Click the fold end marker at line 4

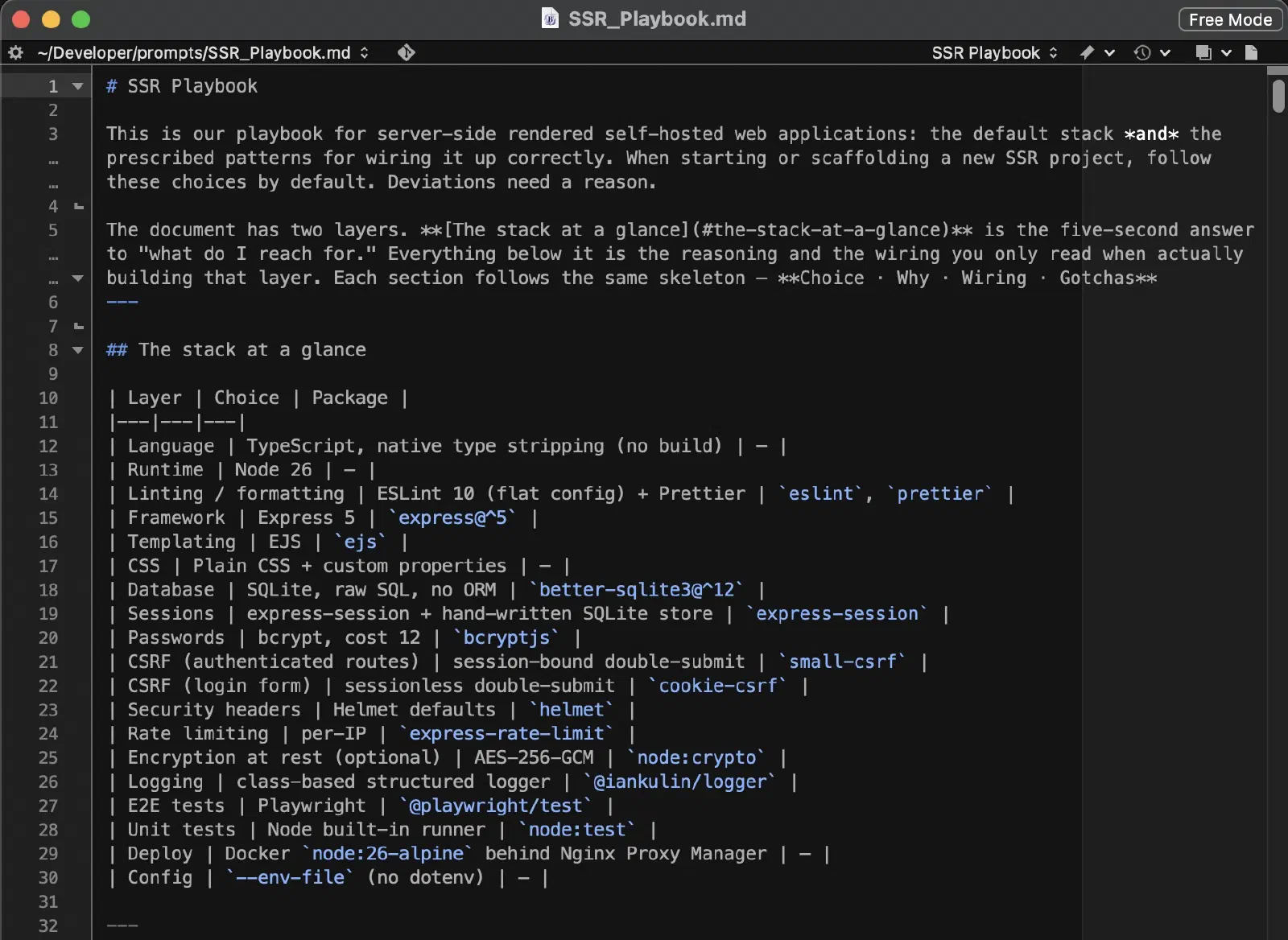click(79, 207)
